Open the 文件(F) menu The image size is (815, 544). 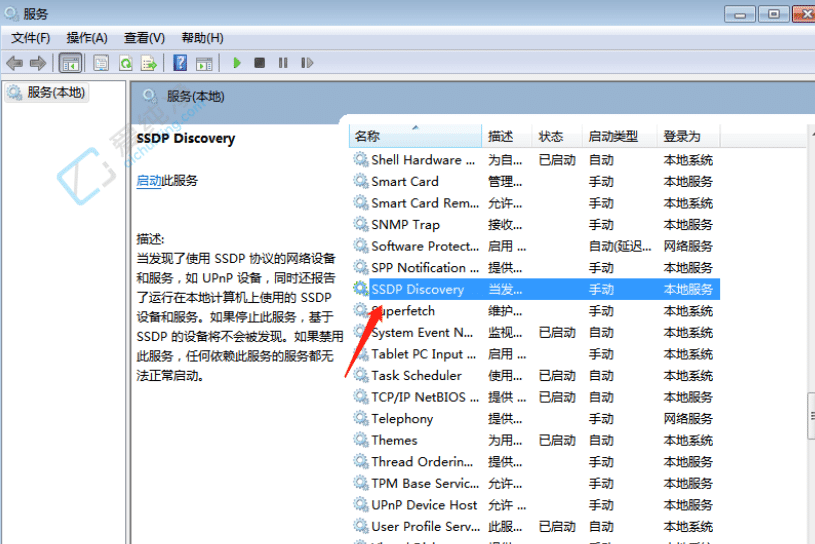click(x=30, y=38)
